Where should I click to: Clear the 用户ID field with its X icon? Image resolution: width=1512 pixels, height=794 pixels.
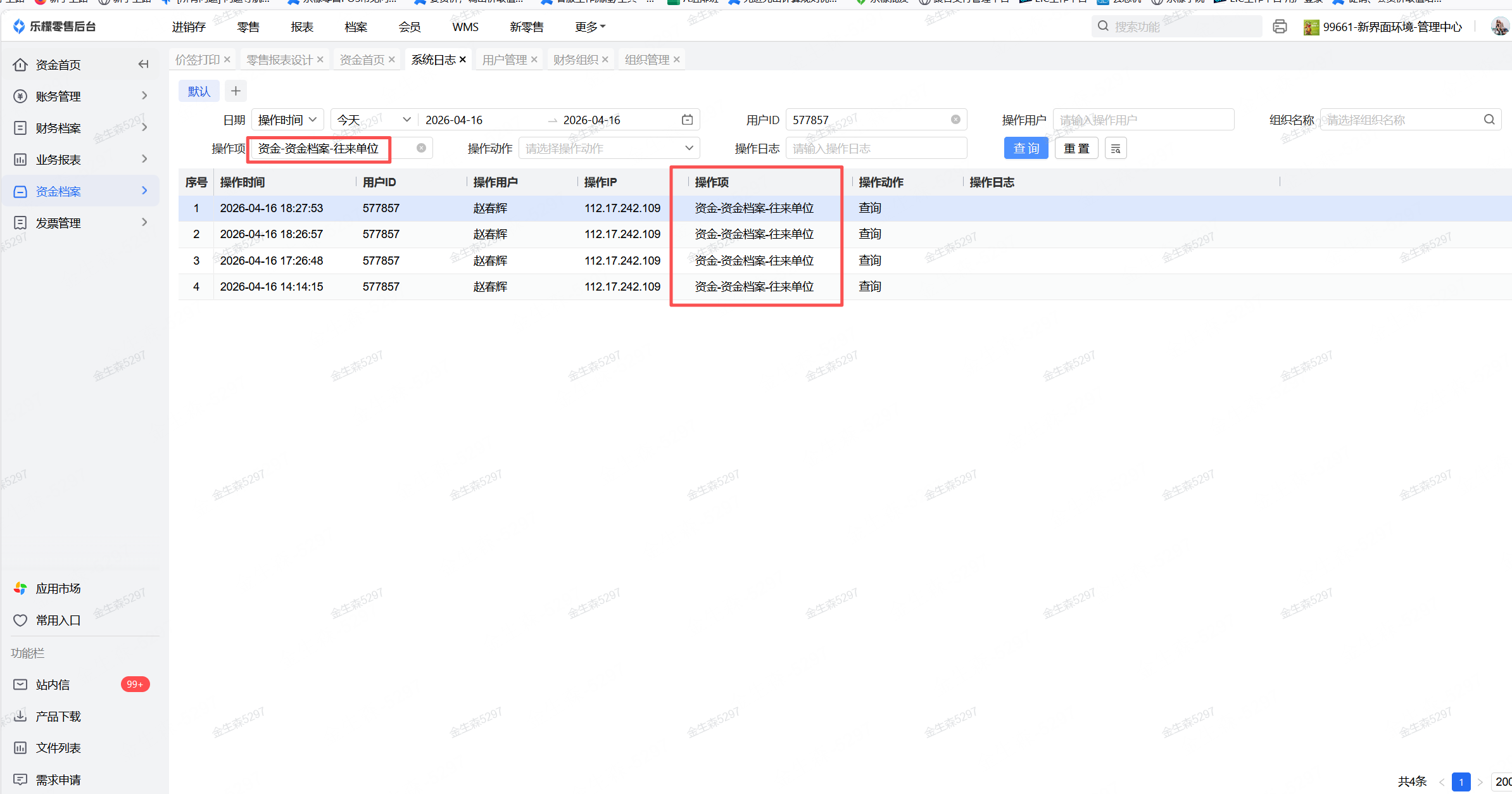coord(955,120)
